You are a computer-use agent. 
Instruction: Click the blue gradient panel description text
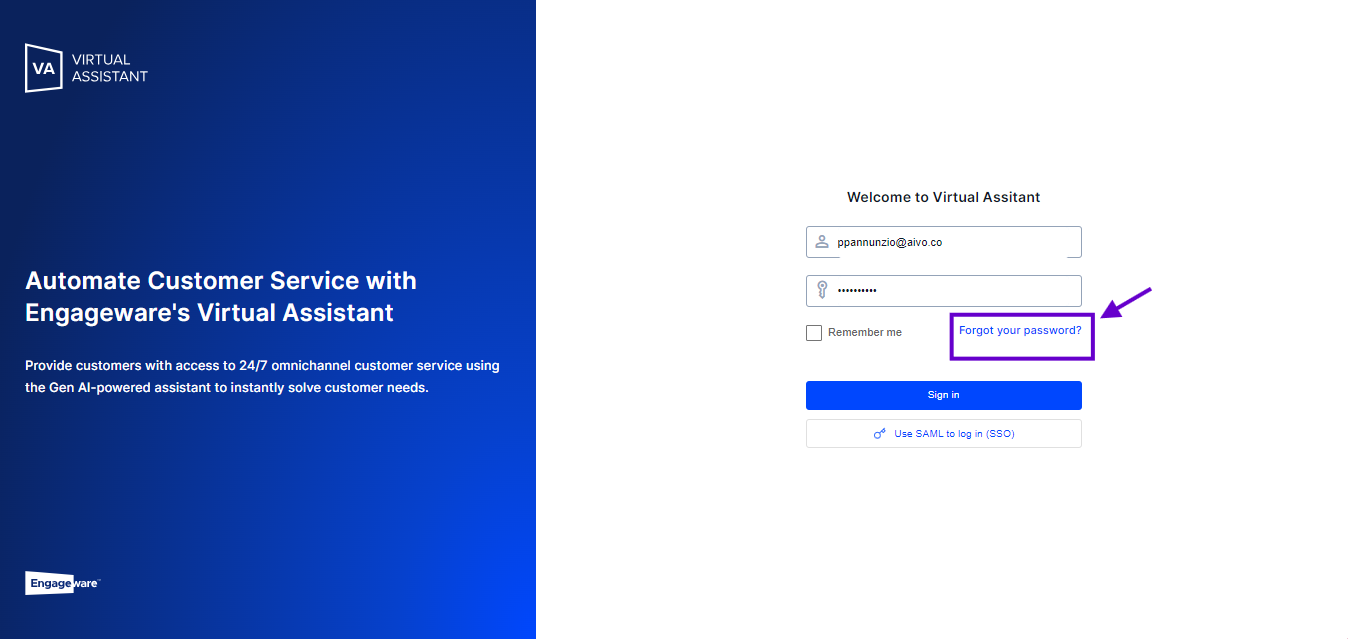(262, 376)
